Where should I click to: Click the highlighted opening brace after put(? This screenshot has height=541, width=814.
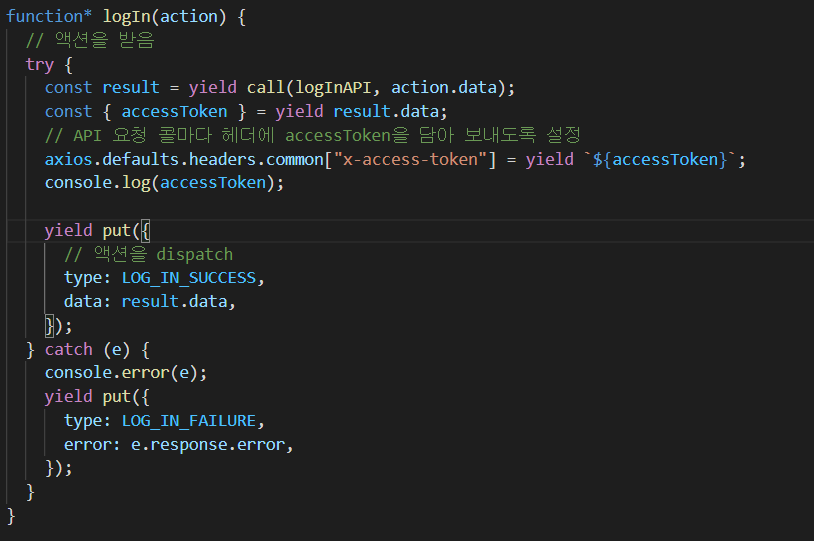pos(145,231)
